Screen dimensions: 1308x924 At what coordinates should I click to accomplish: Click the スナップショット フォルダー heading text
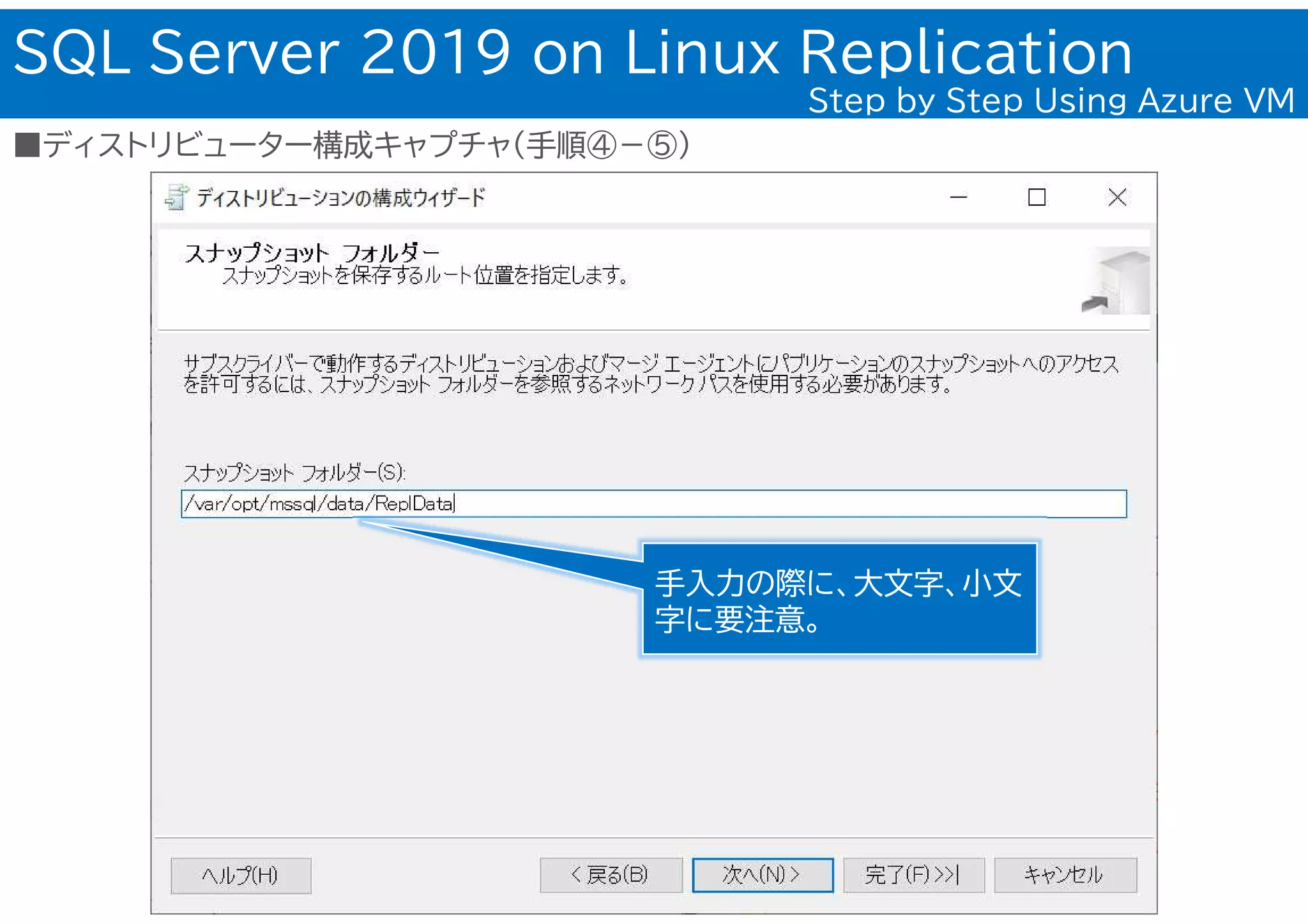312,253
